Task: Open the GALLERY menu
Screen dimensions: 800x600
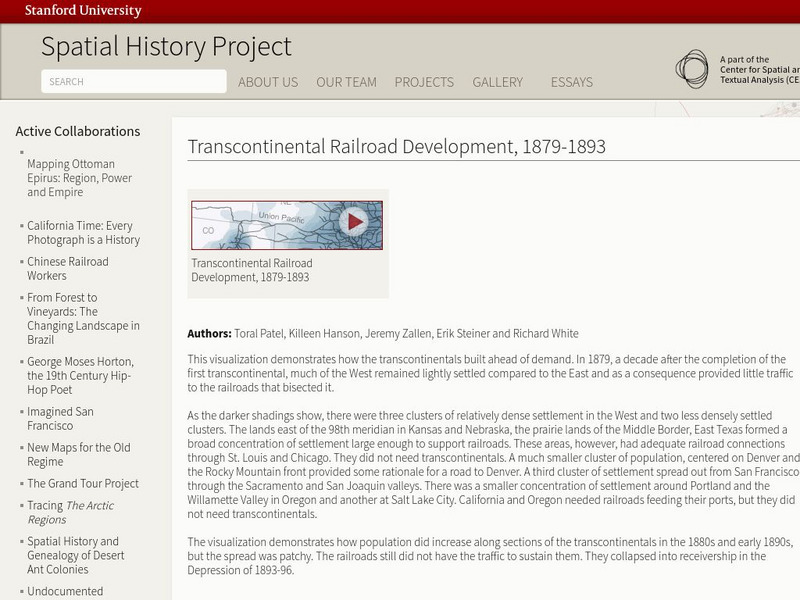Action: (x=497, y=82)
